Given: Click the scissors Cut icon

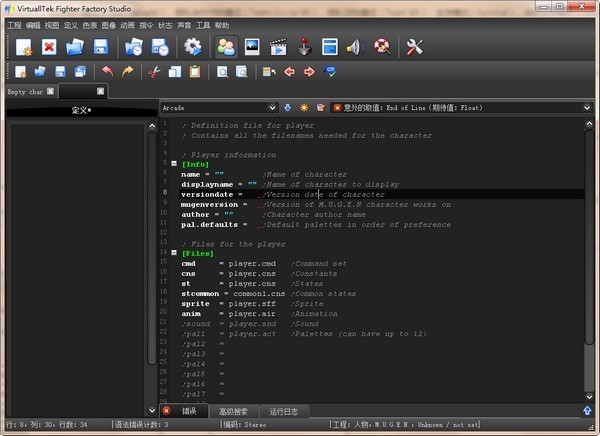Looking at the screenshot, I should 153,72.
